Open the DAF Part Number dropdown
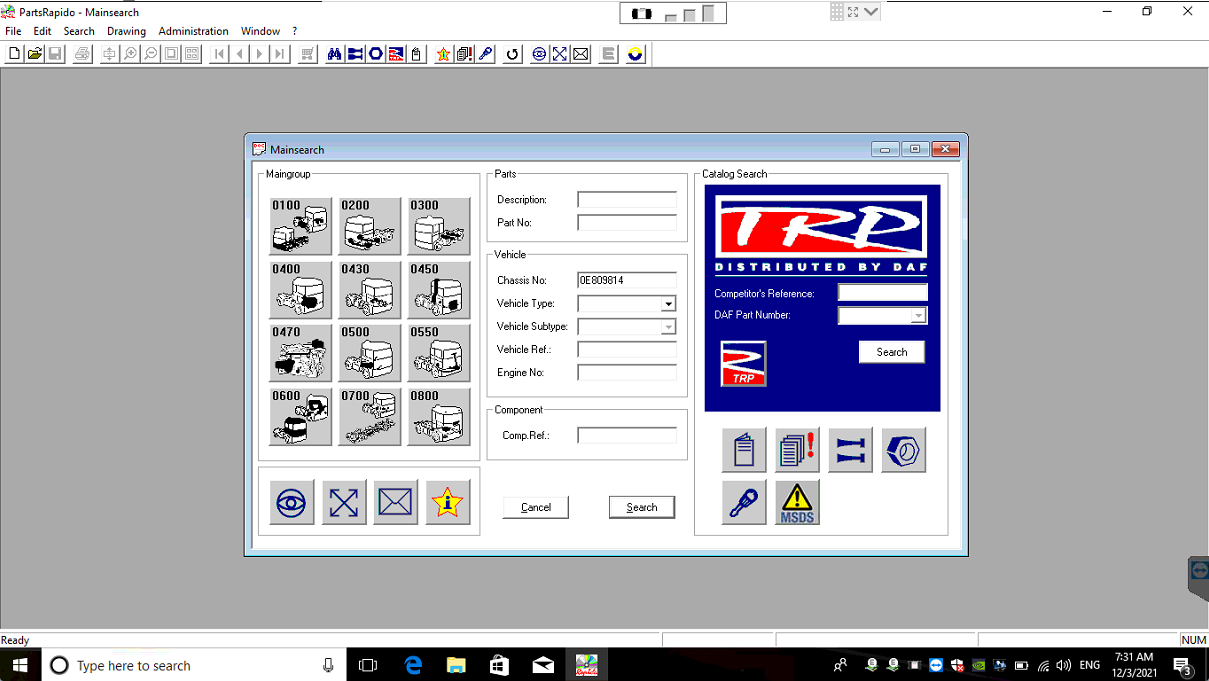 tap(918, 316)
